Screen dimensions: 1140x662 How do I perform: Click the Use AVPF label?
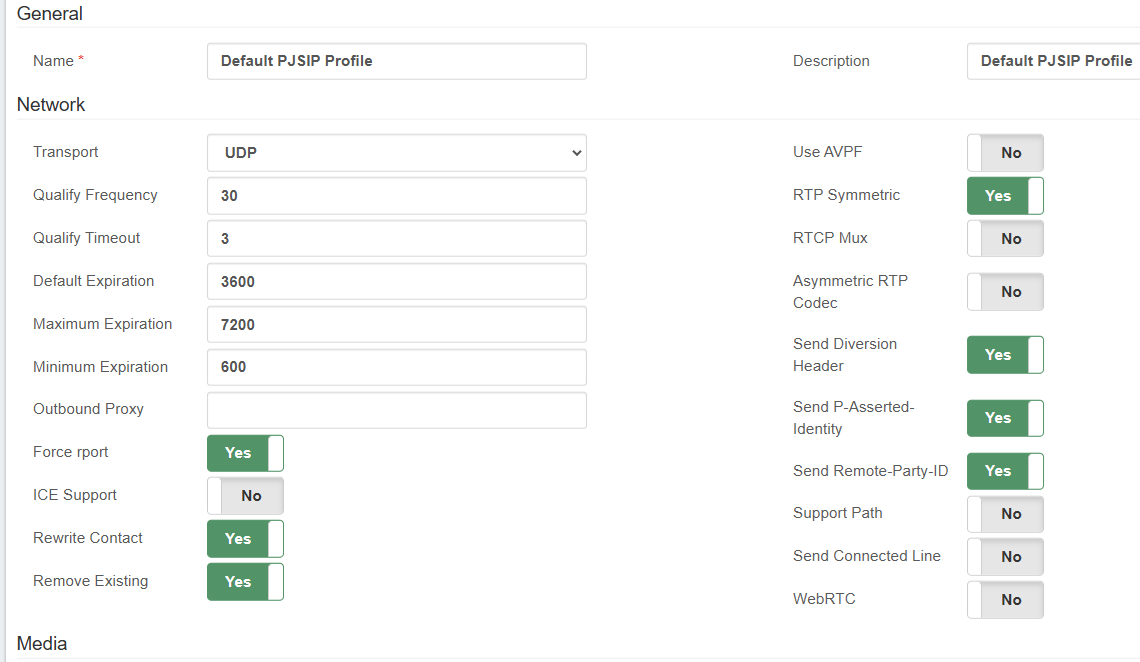pyautogui.click(x=827, y=152)
